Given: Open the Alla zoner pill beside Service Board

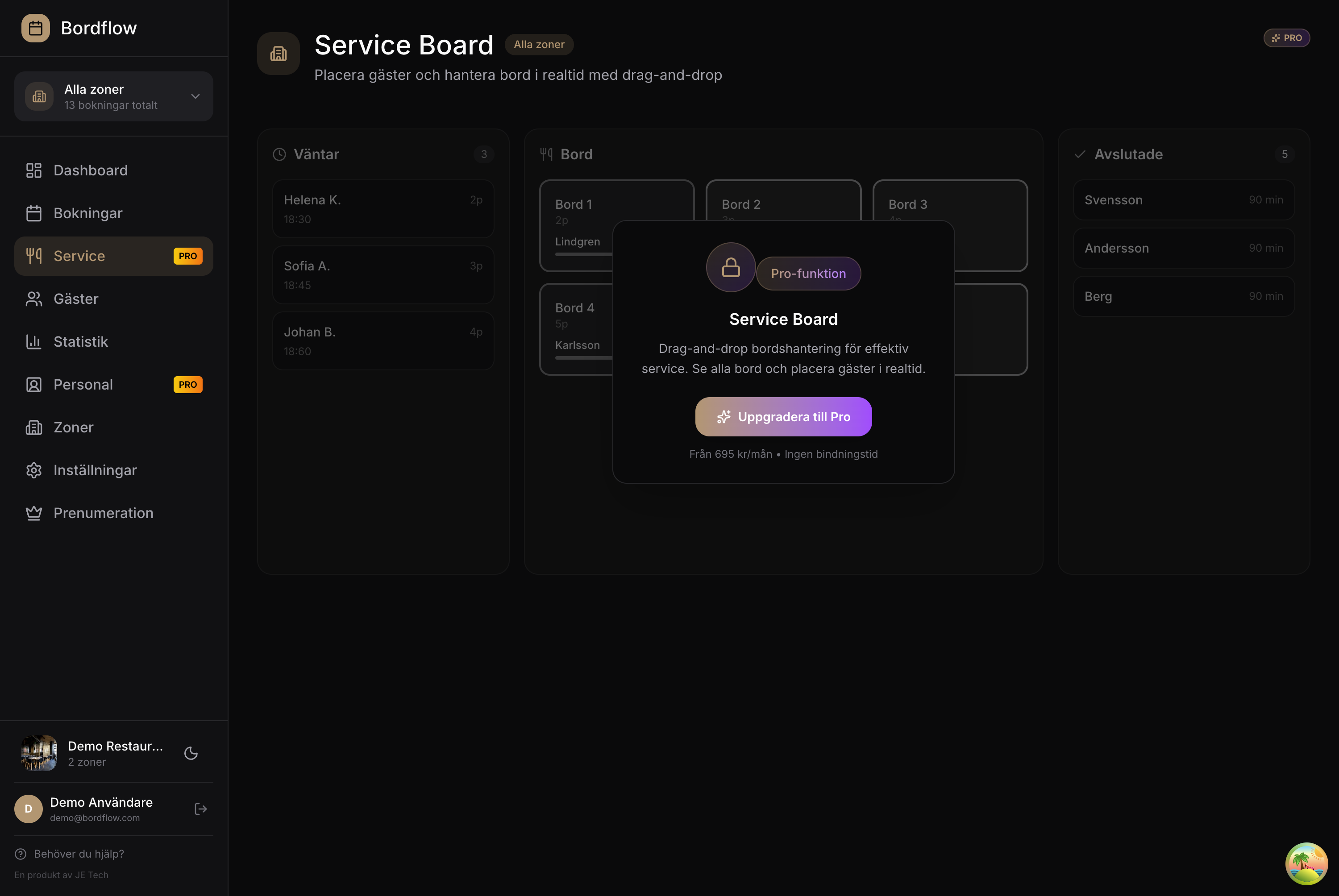Looking at the screenshot, I should click(x=538, y=45).
